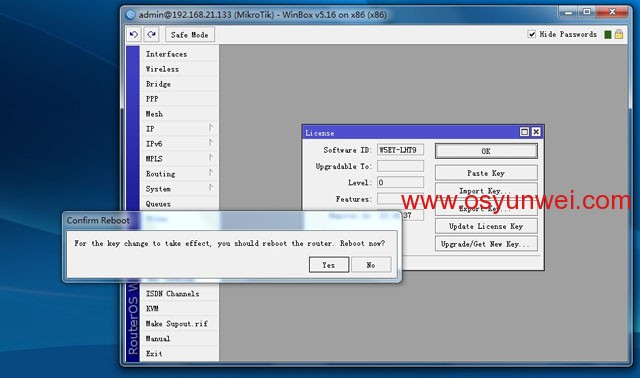Click the green status indicator square
This screenshot has height=378, width=640.
[607, 35]
